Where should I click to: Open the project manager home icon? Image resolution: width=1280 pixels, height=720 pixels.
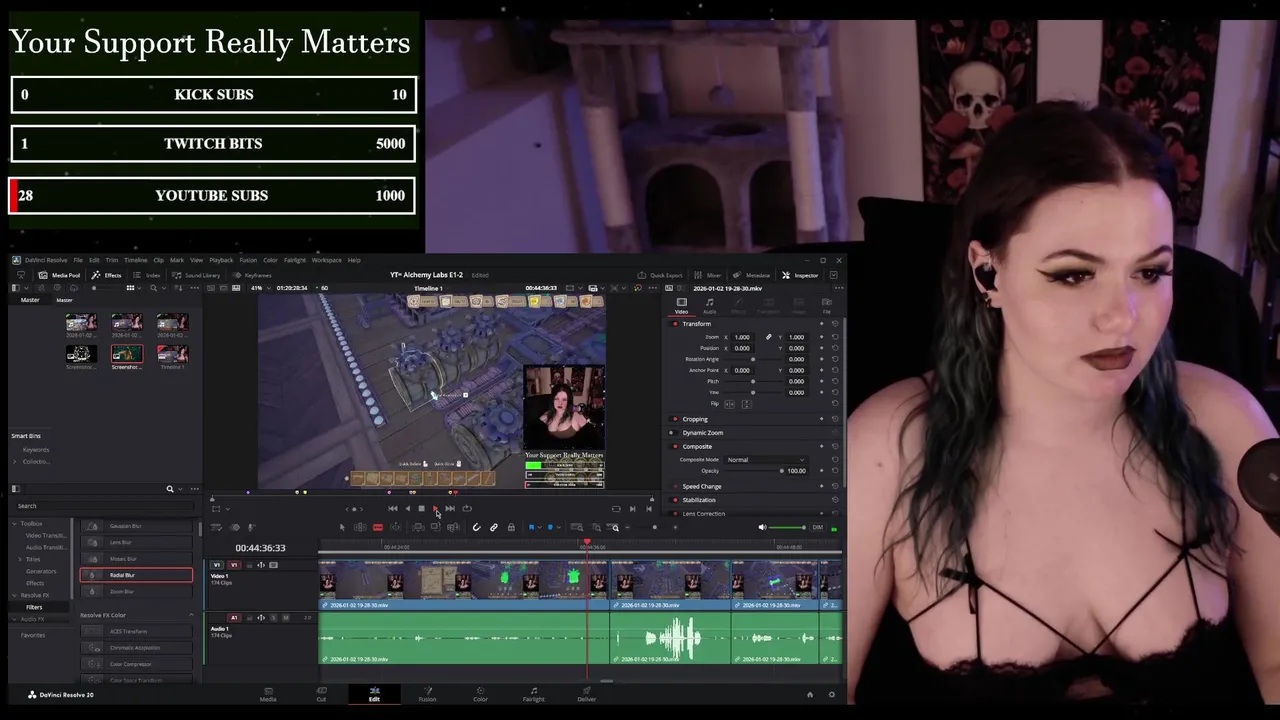coord(810,694)
